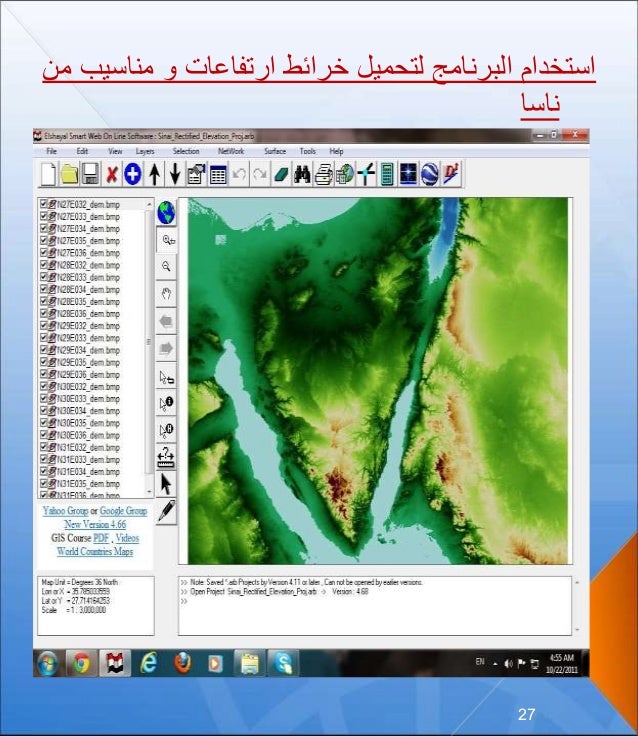Click the volume icon in system tray
This screenshot has width=638, height=737.
point(508,664)
